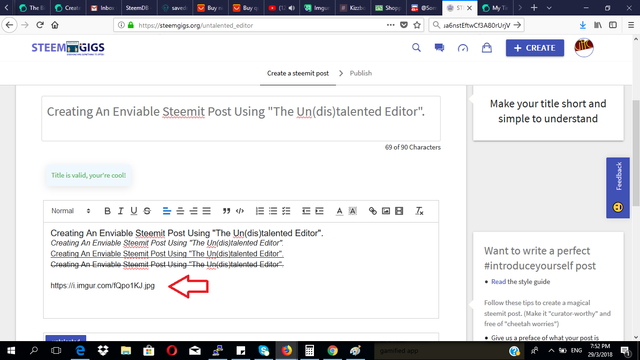Image resolution: width=640 pixels, height=360 pixels.
Task: Toggle italic formatting in the editor toolbar
Action: point(120,211)
